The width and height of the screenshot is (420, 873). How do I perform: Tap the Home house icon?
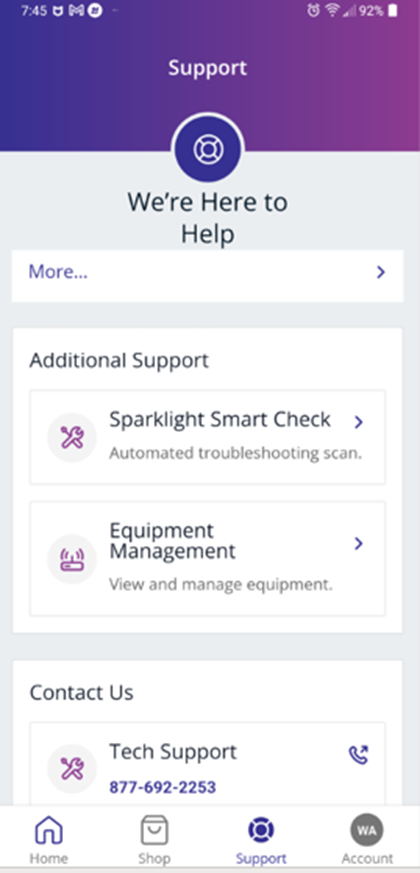49,831
